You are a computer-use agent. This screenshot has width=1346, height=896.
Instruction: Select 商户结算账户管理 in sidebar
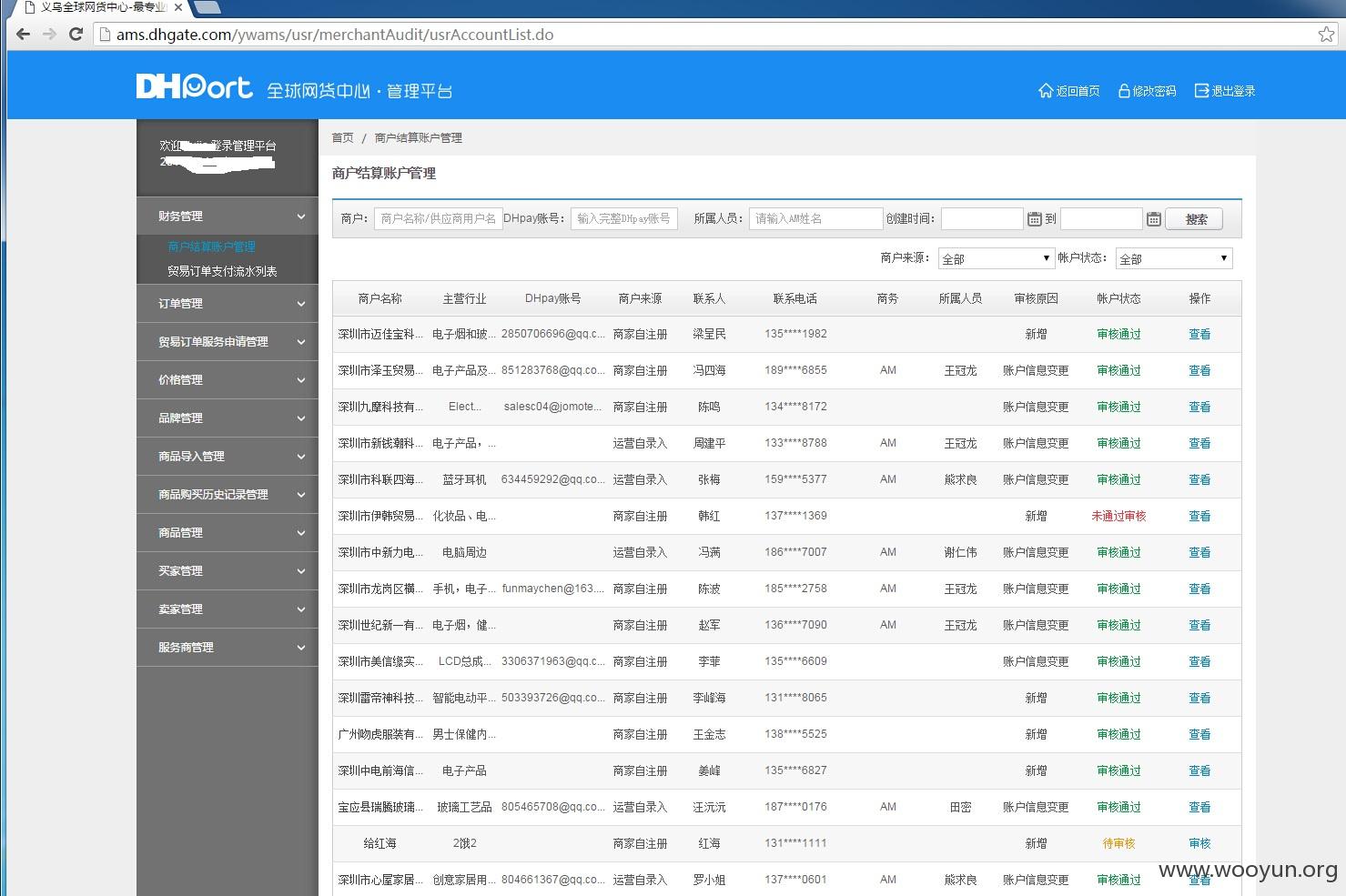tap(211, 247)
